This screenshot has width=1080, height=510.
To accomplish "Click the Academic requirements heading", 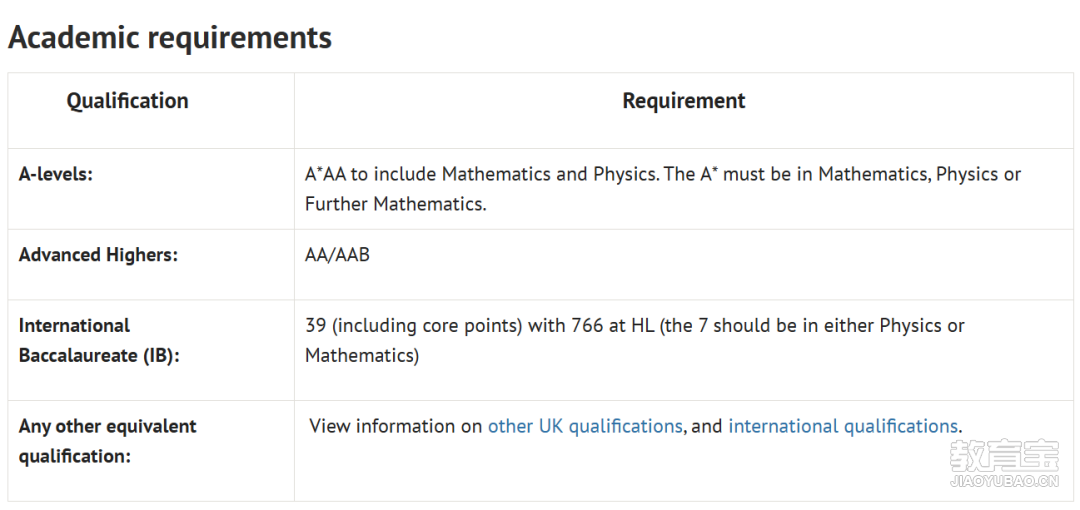I will 170,37.
